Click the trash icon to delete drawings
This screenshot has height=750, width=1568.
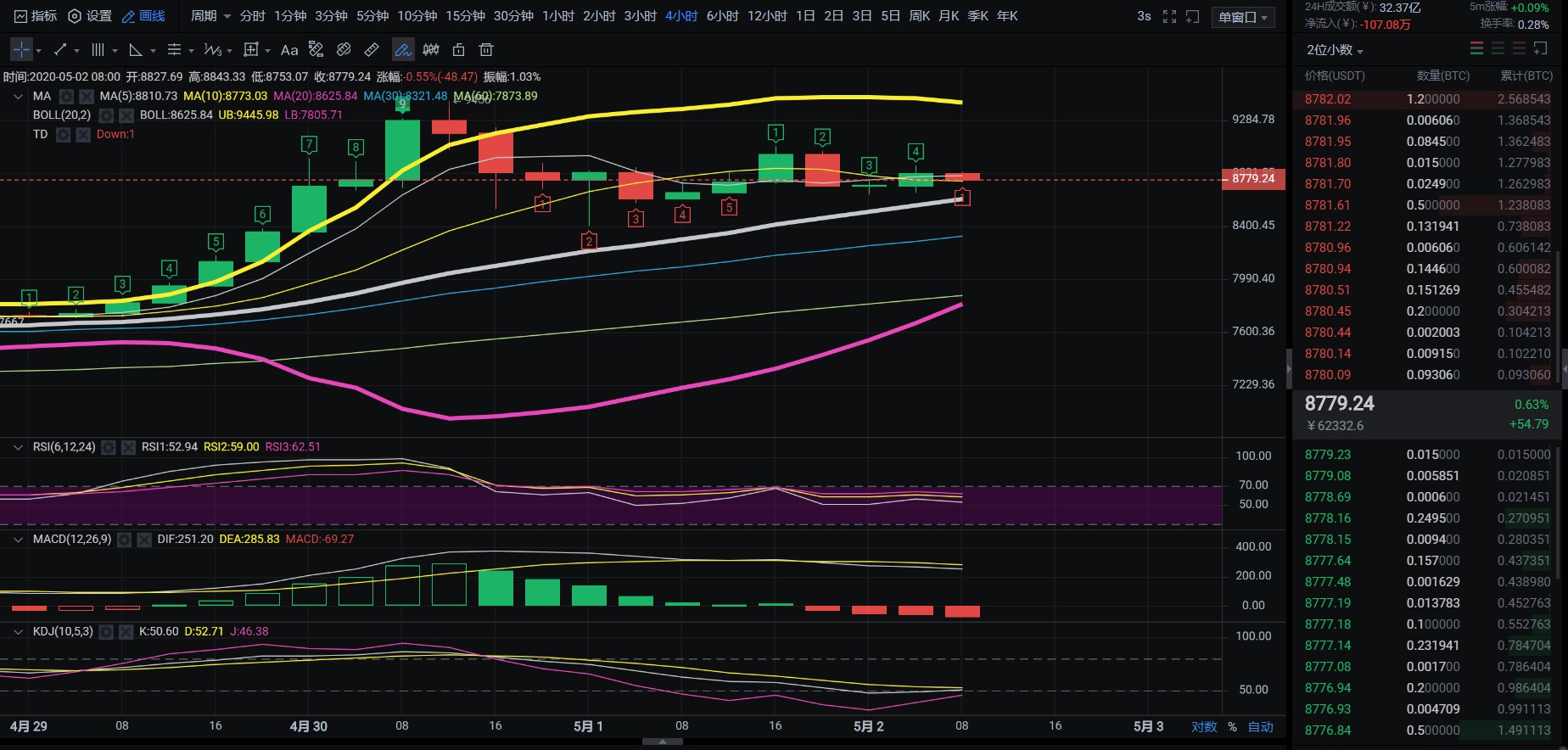[x=486, y=50]
